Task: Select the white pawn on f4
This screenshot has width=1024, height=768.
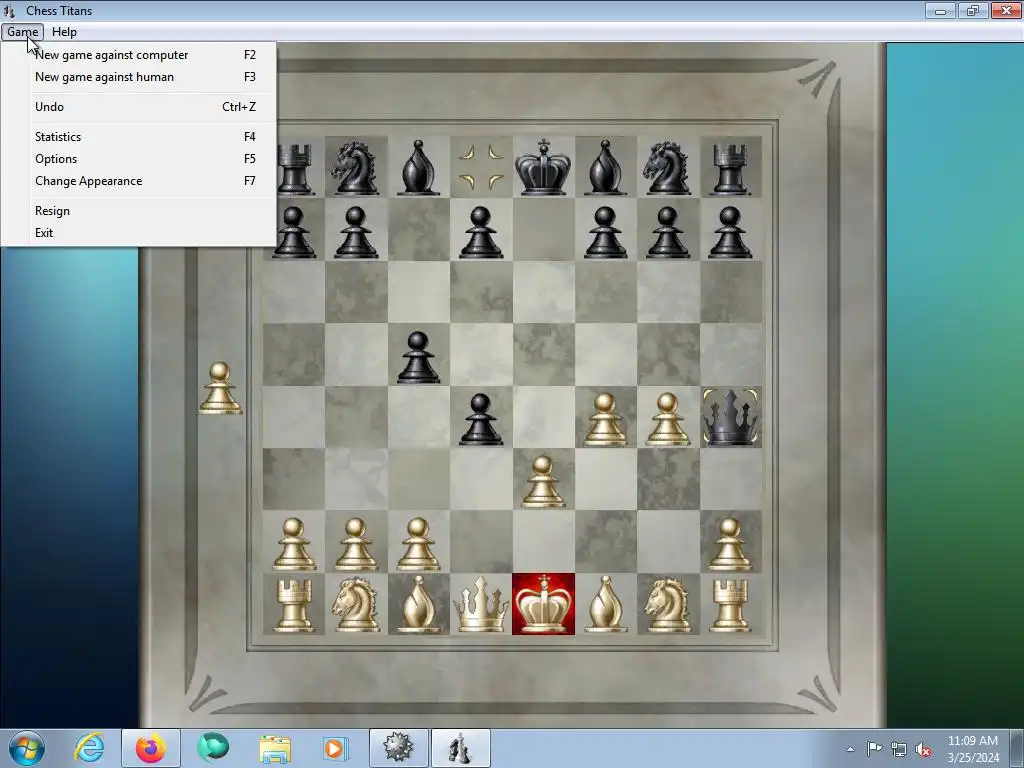Action: 605,419
